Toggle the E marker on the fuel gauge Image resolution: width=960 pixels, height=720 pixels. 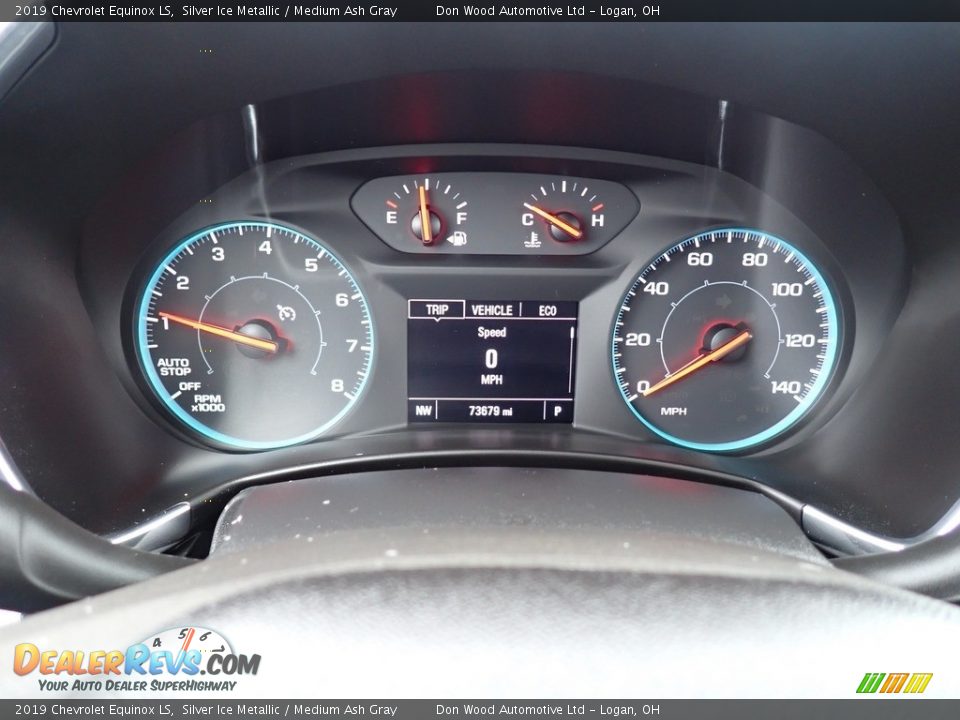pos(390,218)
